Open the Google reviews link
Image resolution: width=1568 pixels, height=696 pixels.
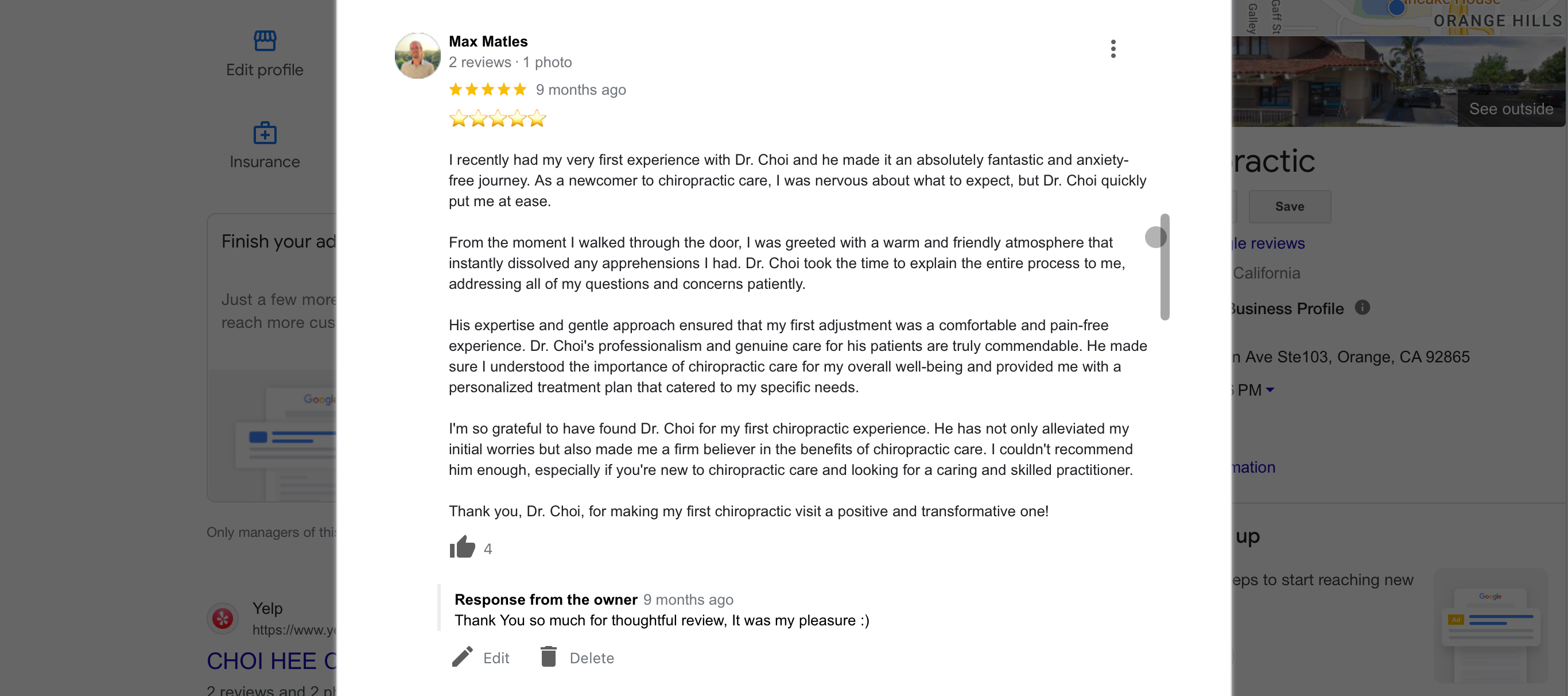[x=1268, y=243]
